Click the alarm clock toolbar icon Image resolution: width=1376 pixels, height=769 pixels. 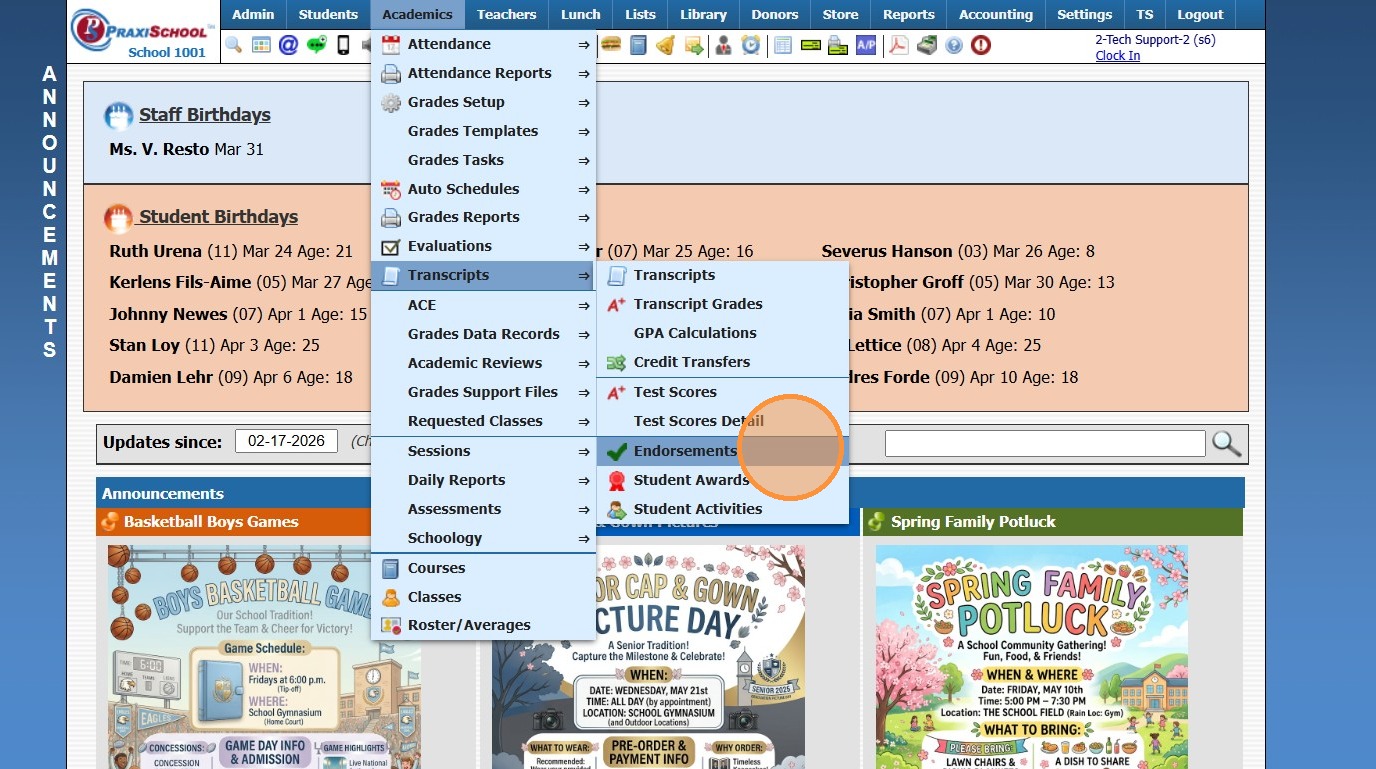click(x=750, y=45)
